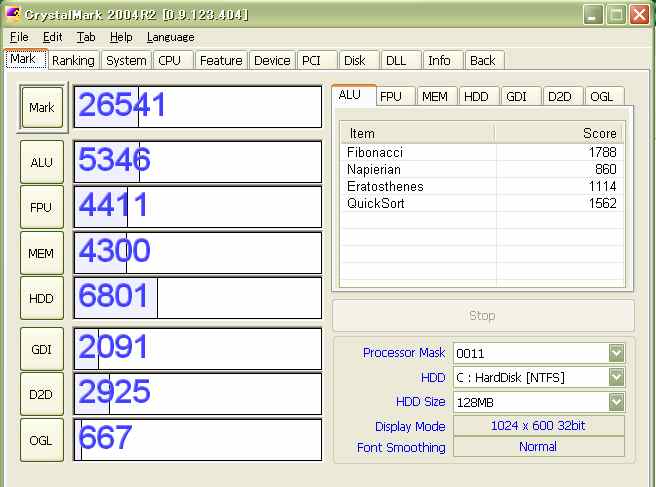The width and height of the screenshot is (656, 487).
Task: Open the File menu
Action: click(19, 37)
